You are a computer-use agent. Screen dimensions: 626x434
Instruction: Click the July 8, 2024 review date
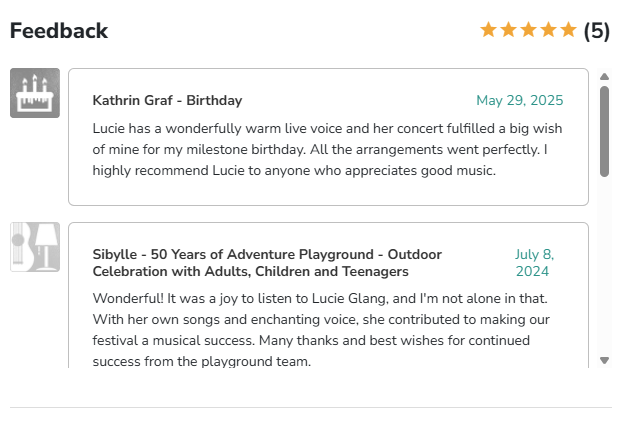(x=534, y=263)
